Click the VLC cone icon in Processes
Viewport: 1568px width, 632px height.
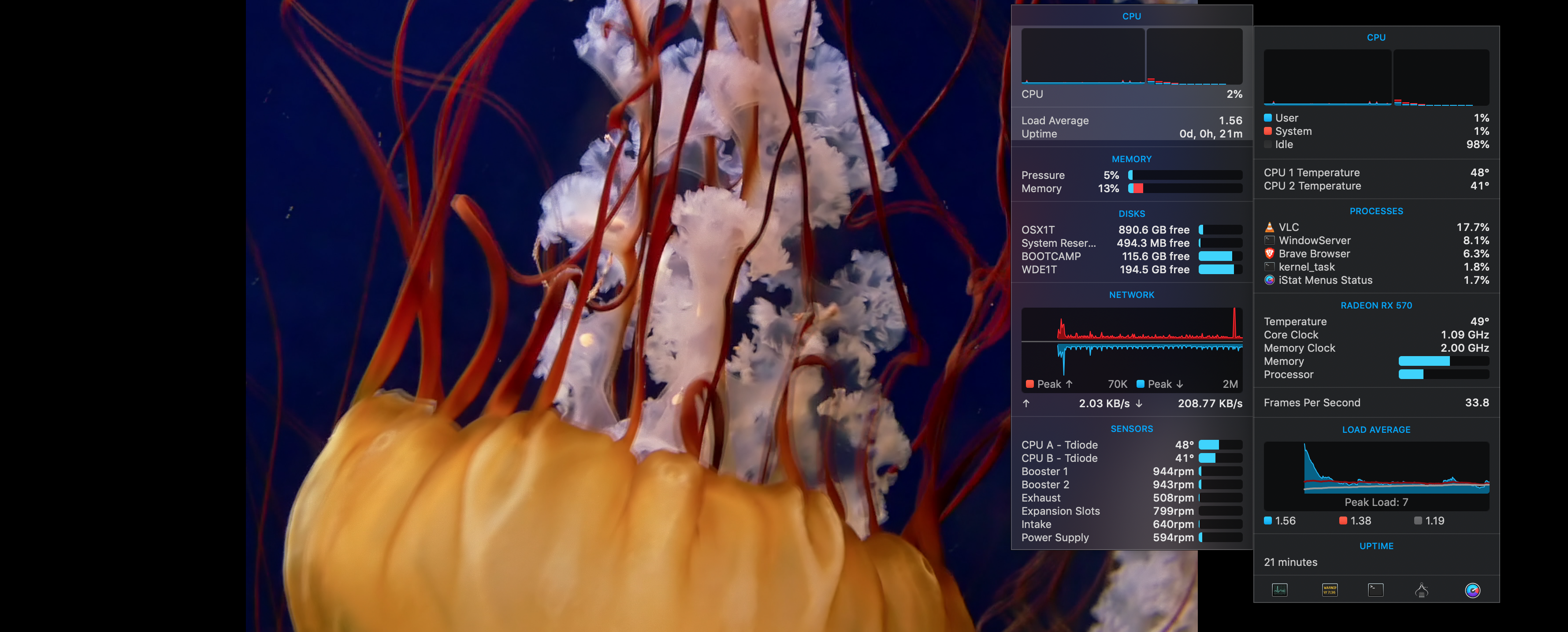(x=1269, y=227)
